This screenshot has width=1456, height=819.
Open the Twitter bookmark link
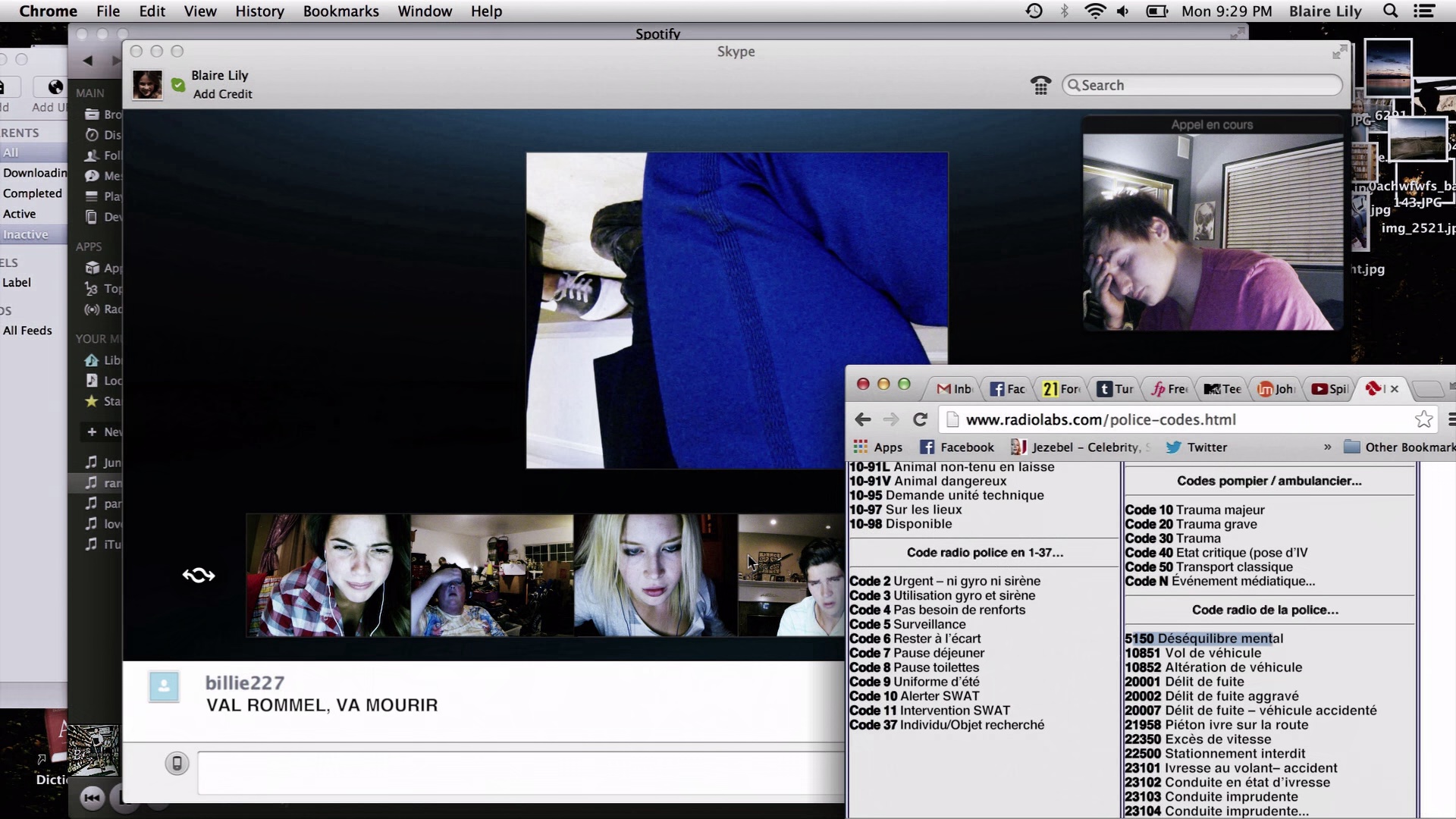click(1197, 447)
